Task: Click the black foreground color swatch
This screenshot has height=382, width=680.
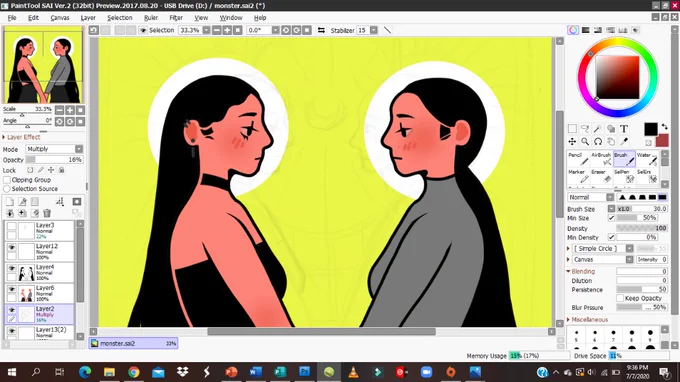Action: [651, 129]
